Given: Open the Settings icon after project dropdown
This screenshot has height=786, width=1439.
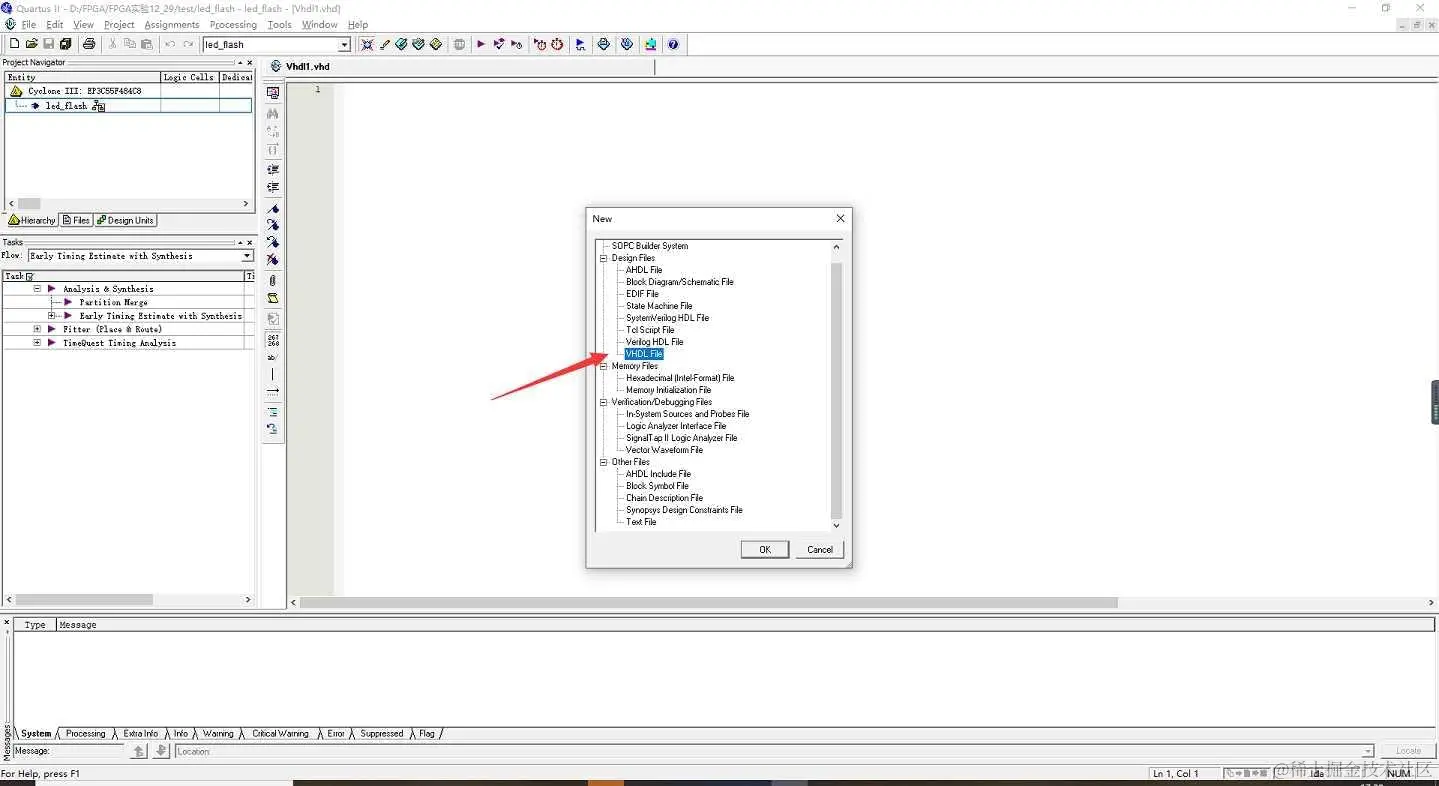Looking at the screenshot, I should pos(367,44).
